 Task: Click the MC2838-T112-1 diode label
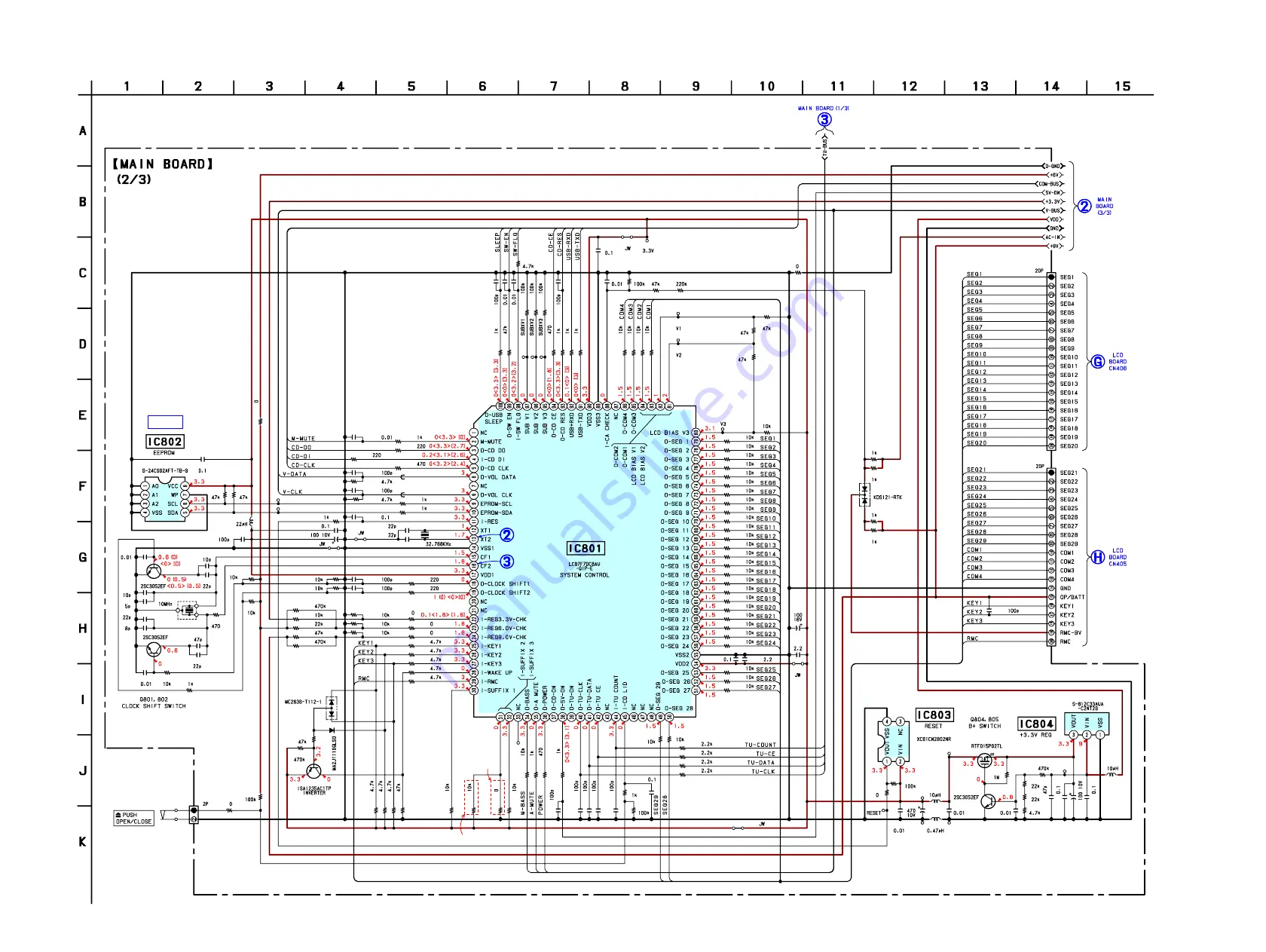303,702
